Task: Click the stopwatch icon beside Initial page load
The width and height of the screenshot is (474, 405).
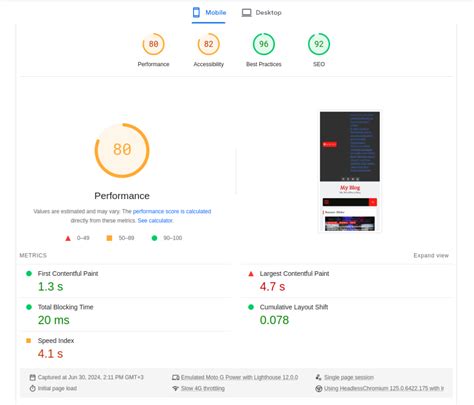Action: tap(32, 388)
